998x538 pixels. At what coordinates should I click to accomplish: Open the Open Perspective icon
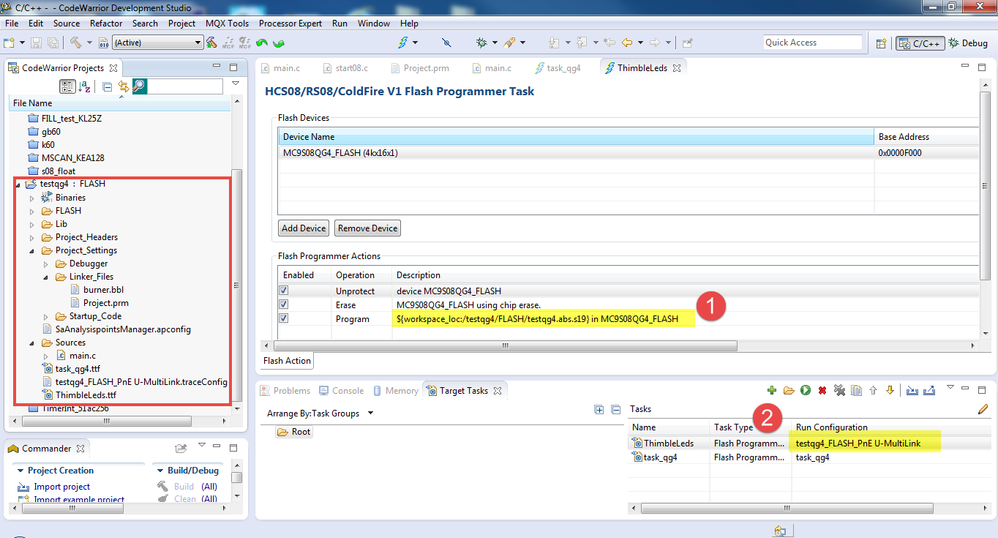coord(881,43)
